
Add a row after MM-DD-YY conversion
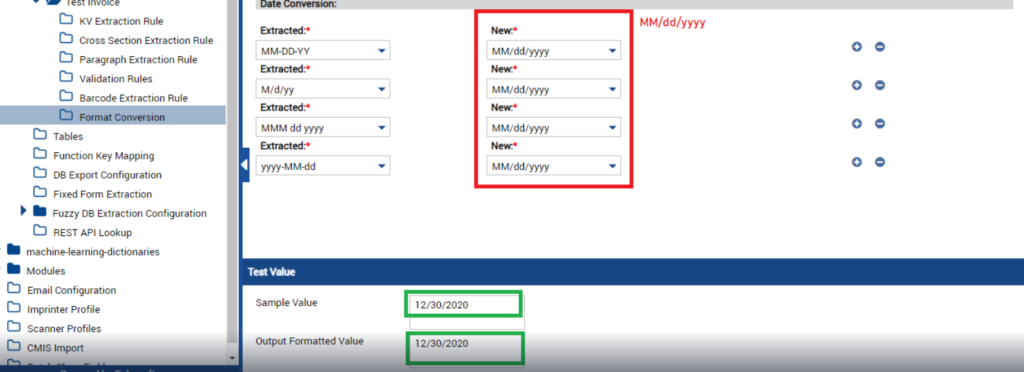pyautogui.click(x=857, y=47)
